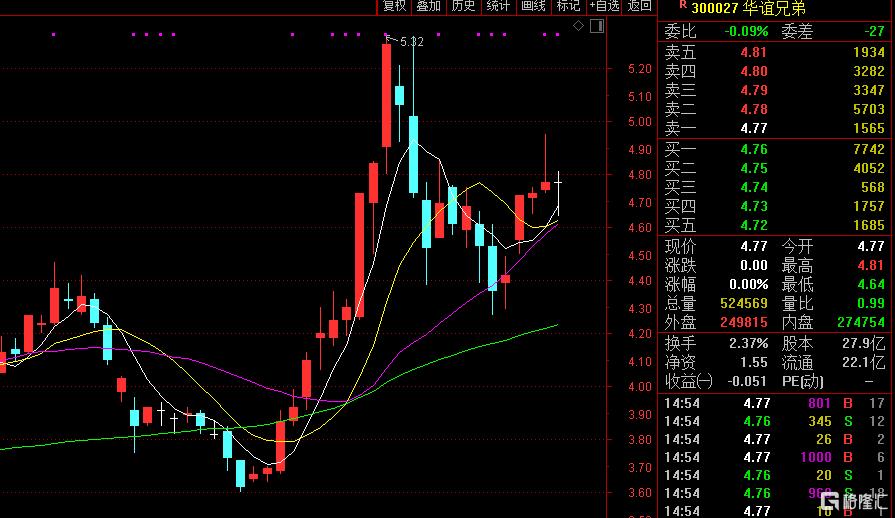Open the 复权 adjustment menu
Image resolution: width=895 pixels, height=518 pixels.
[x=394, y=6]
